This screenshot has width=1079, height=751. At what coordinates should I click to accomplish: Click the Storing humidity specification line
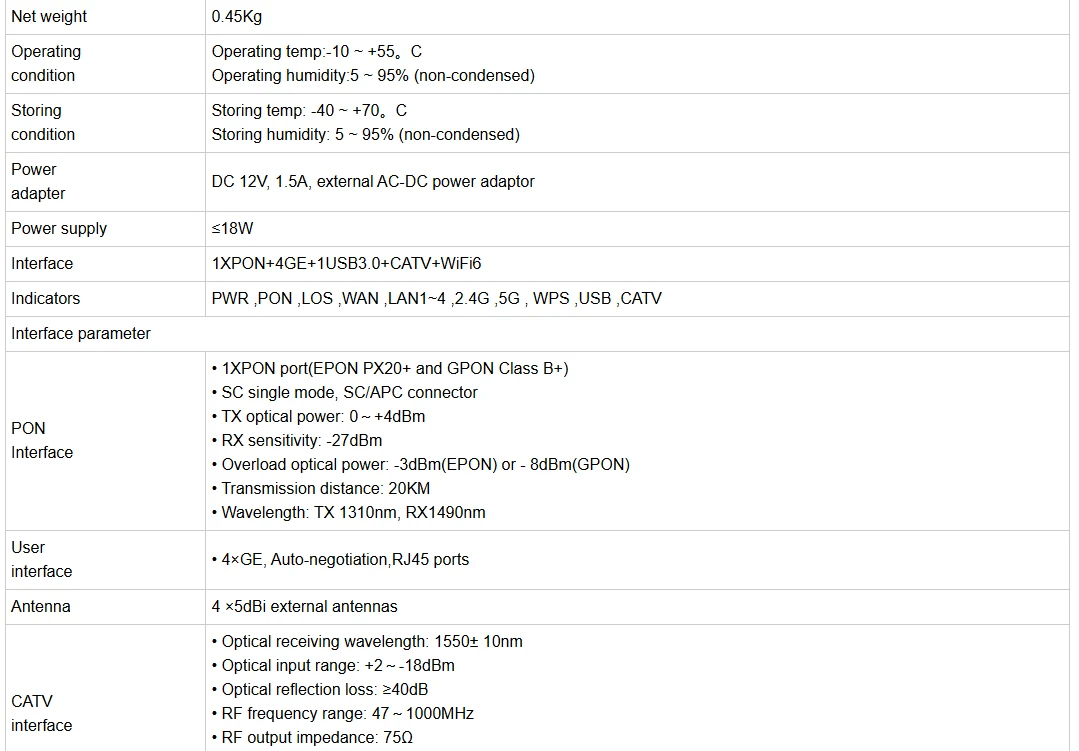(365, 135)
